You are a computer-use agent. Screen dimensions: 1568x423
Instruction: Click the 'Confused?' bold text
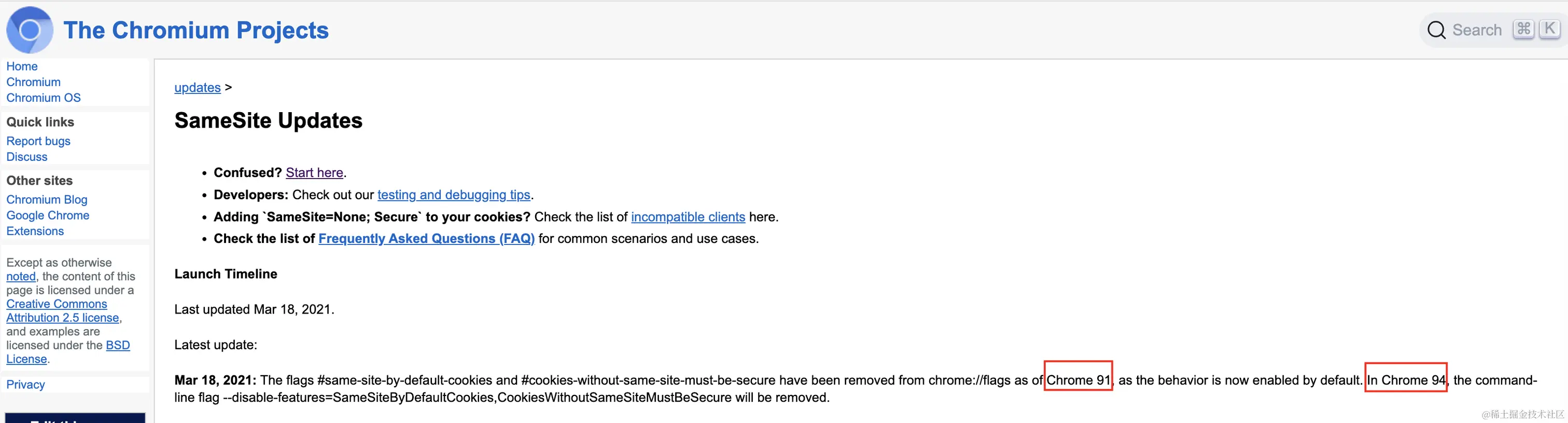[x=248, y=173]
